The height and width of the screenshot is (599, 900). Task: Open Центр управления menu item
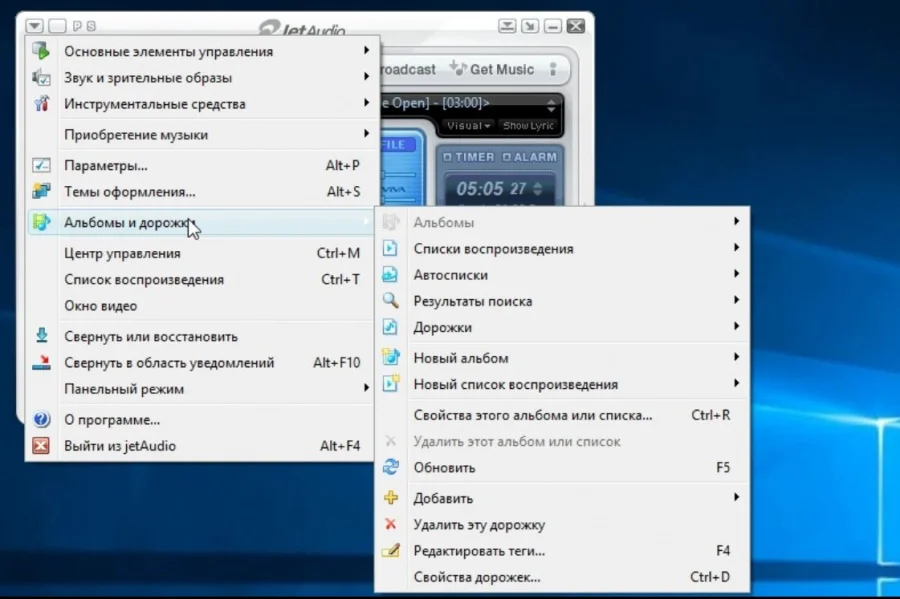pyautogui.click(x=201, y=253)
